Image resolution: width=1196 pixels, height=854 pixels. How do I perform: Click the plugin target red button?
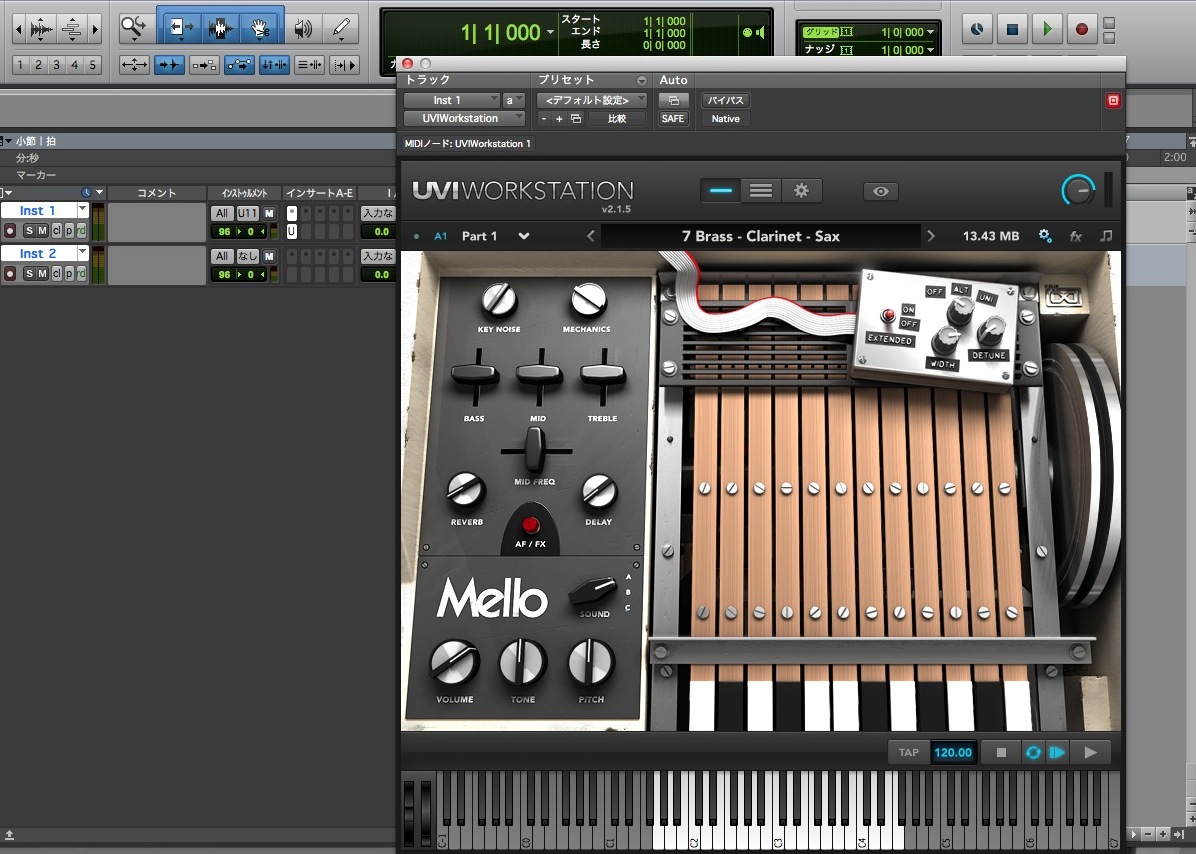(1113, 101)
